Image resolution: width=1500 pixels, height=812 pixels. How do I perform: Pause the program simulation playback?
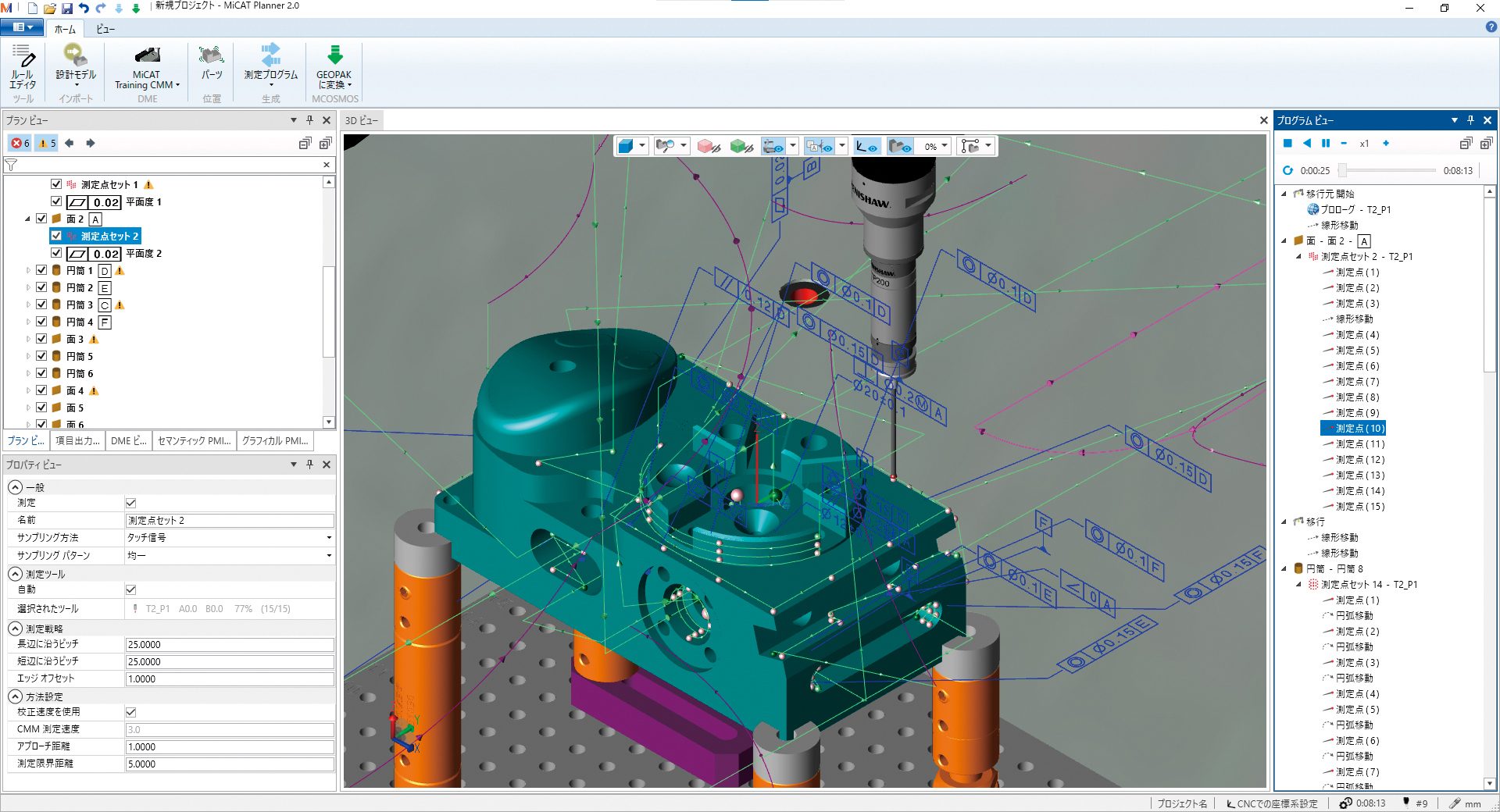pyautogui.click(x=1326, y=144)
